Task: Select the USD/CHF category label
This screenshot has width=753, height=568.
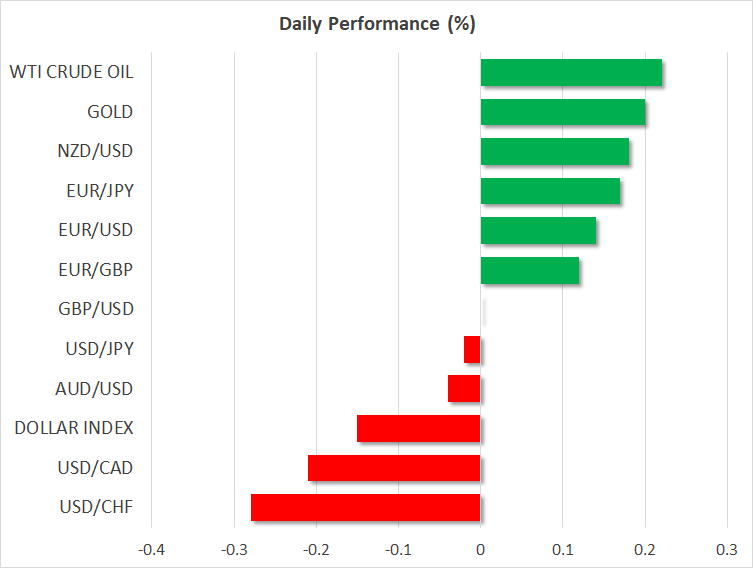Action: click(96, 507)
